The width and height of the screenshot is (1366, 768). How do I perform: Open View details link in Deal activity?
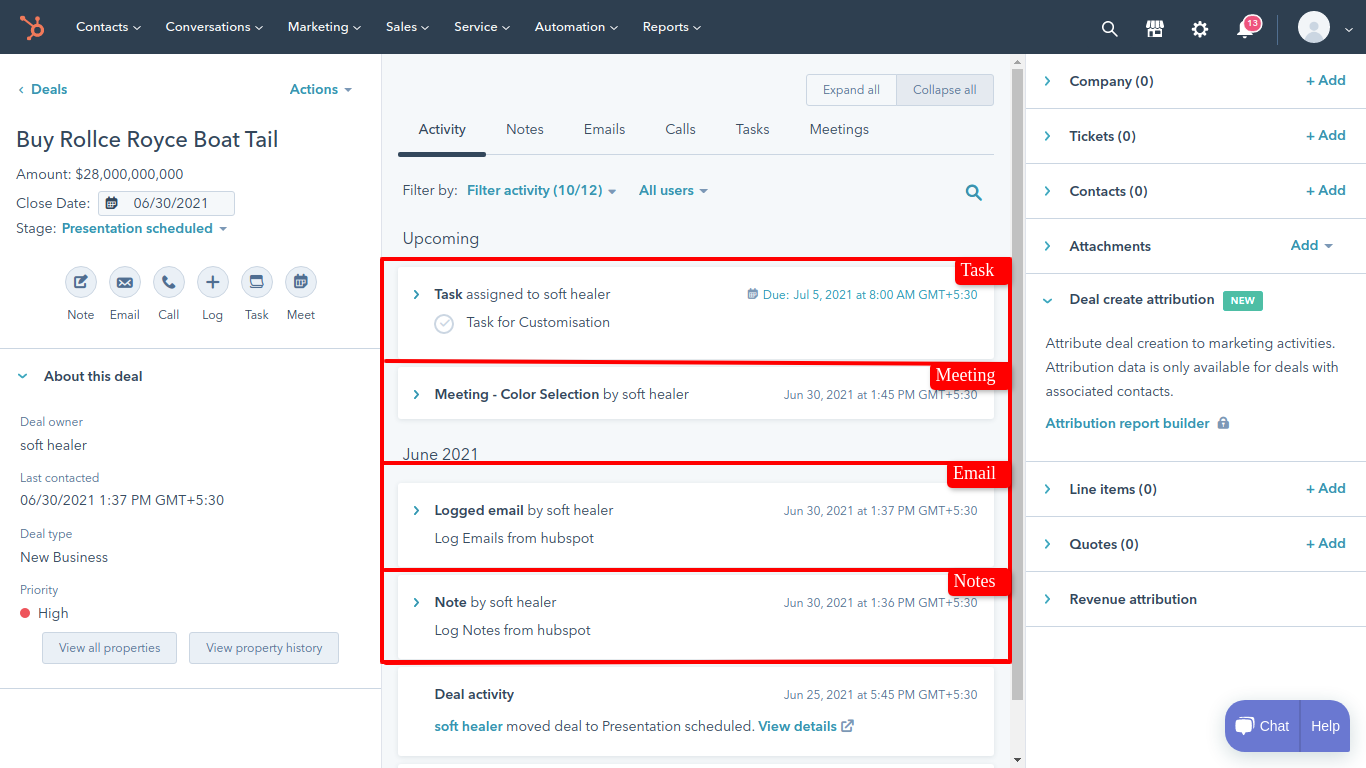pos(797,726)
